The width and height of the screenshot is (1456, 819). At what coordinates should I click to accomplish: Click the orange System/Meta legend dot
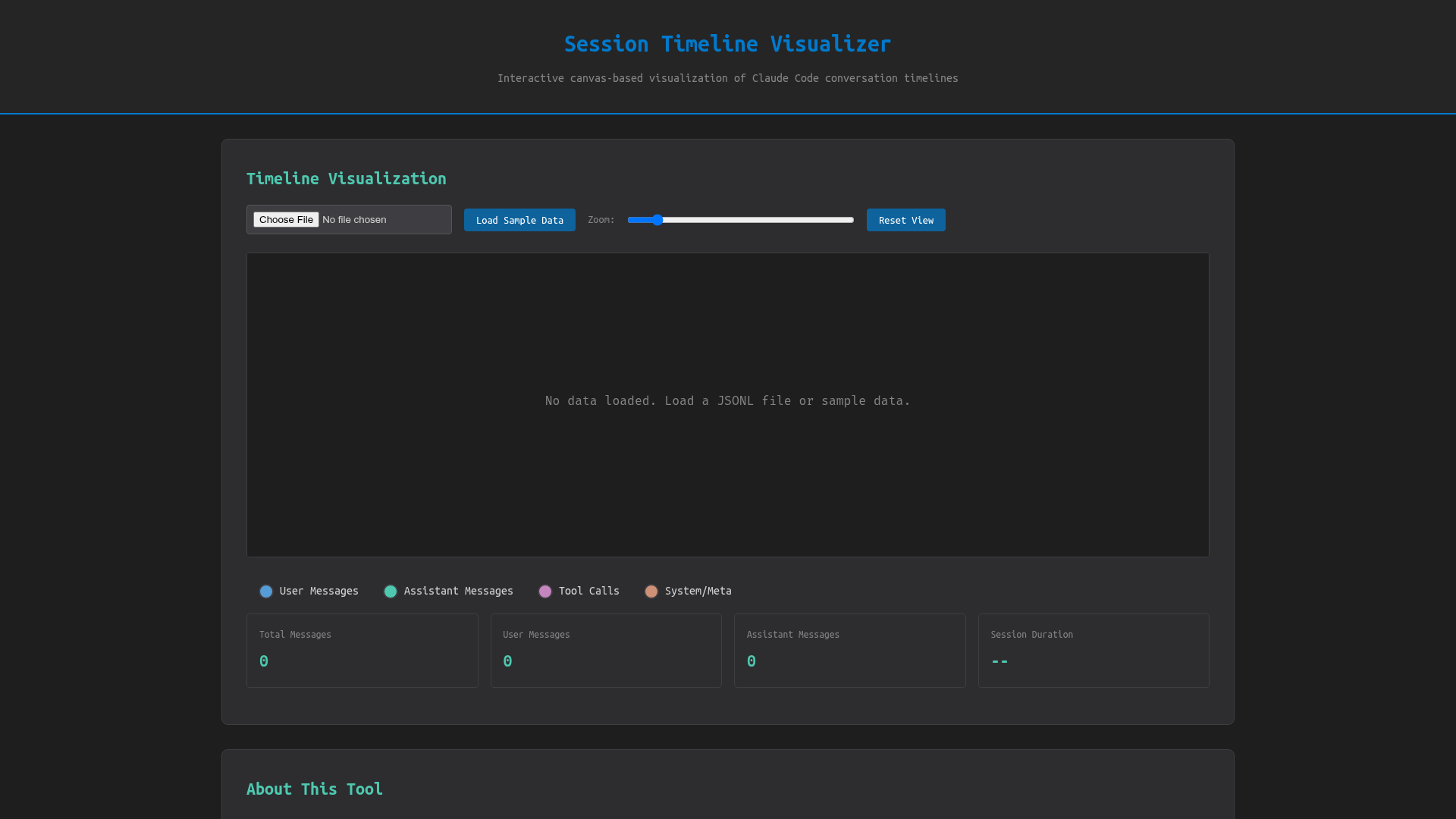(x=651, y=591)
